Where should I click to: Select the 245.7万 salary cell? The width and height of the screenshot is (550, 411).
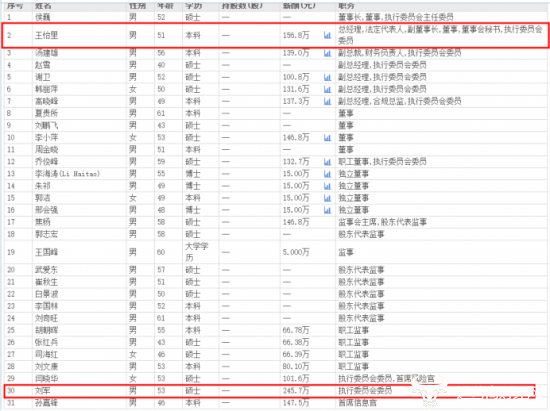point(296,390)
